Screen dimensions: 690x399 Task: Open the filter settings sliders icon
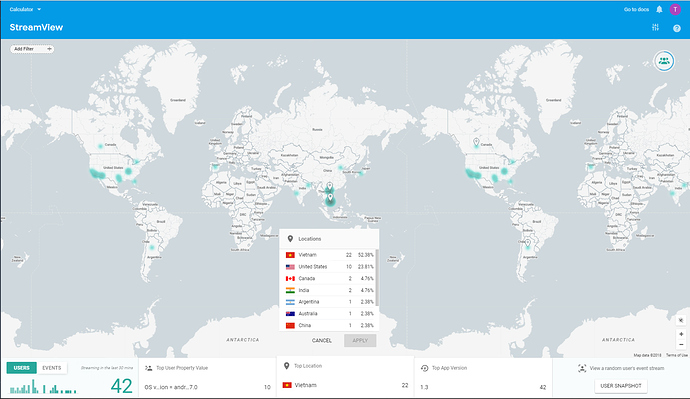655,27
